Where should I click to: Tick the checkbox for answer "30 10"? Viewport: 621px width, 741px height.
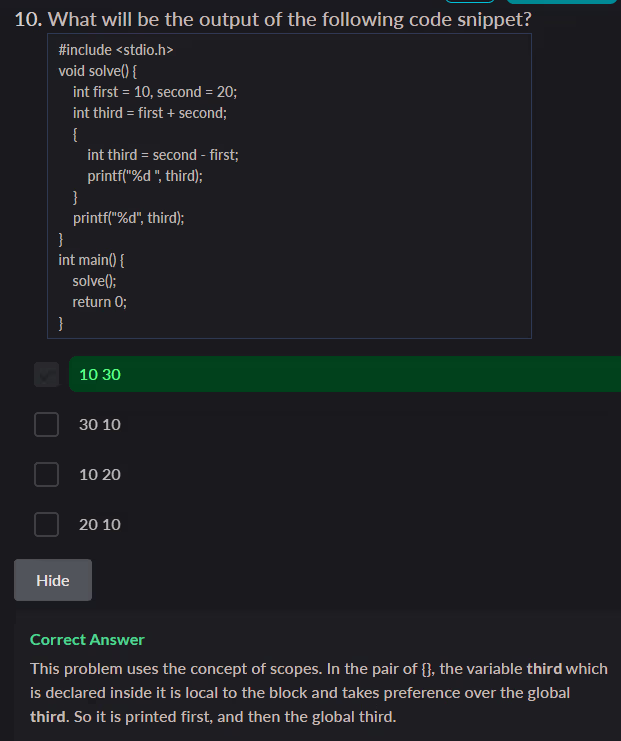[47, 424]
